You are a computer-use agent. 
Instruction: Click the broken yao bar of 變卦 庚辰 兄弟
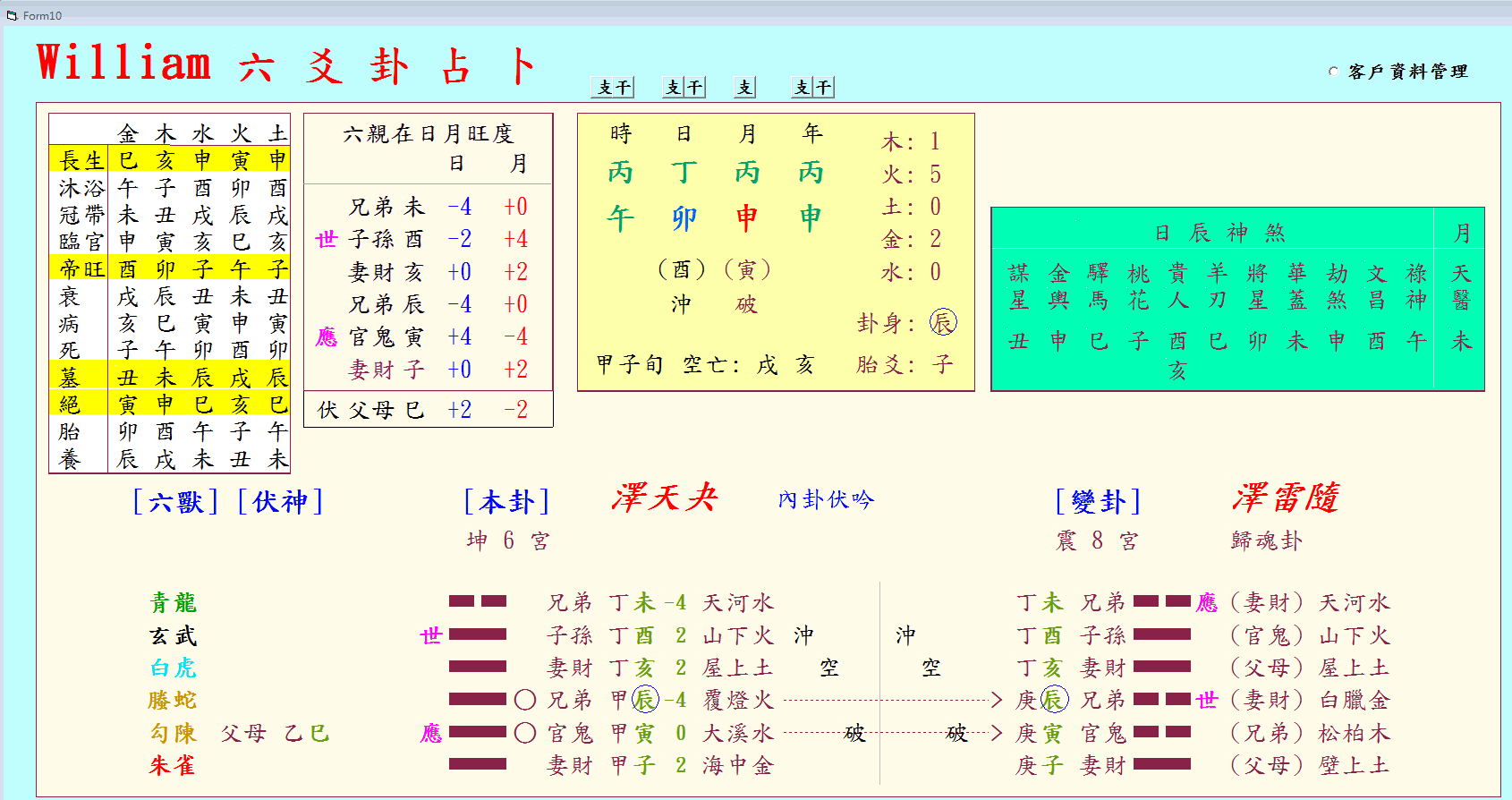pos(1162,699)
